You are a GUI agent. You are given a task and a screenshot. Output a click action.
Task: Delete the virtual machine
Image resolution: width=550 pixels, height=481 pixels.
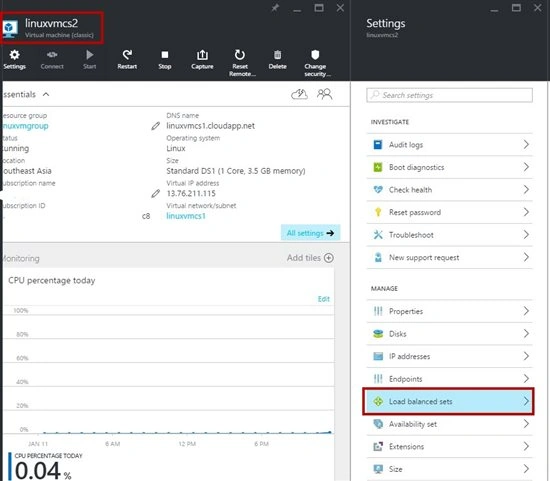277,60
